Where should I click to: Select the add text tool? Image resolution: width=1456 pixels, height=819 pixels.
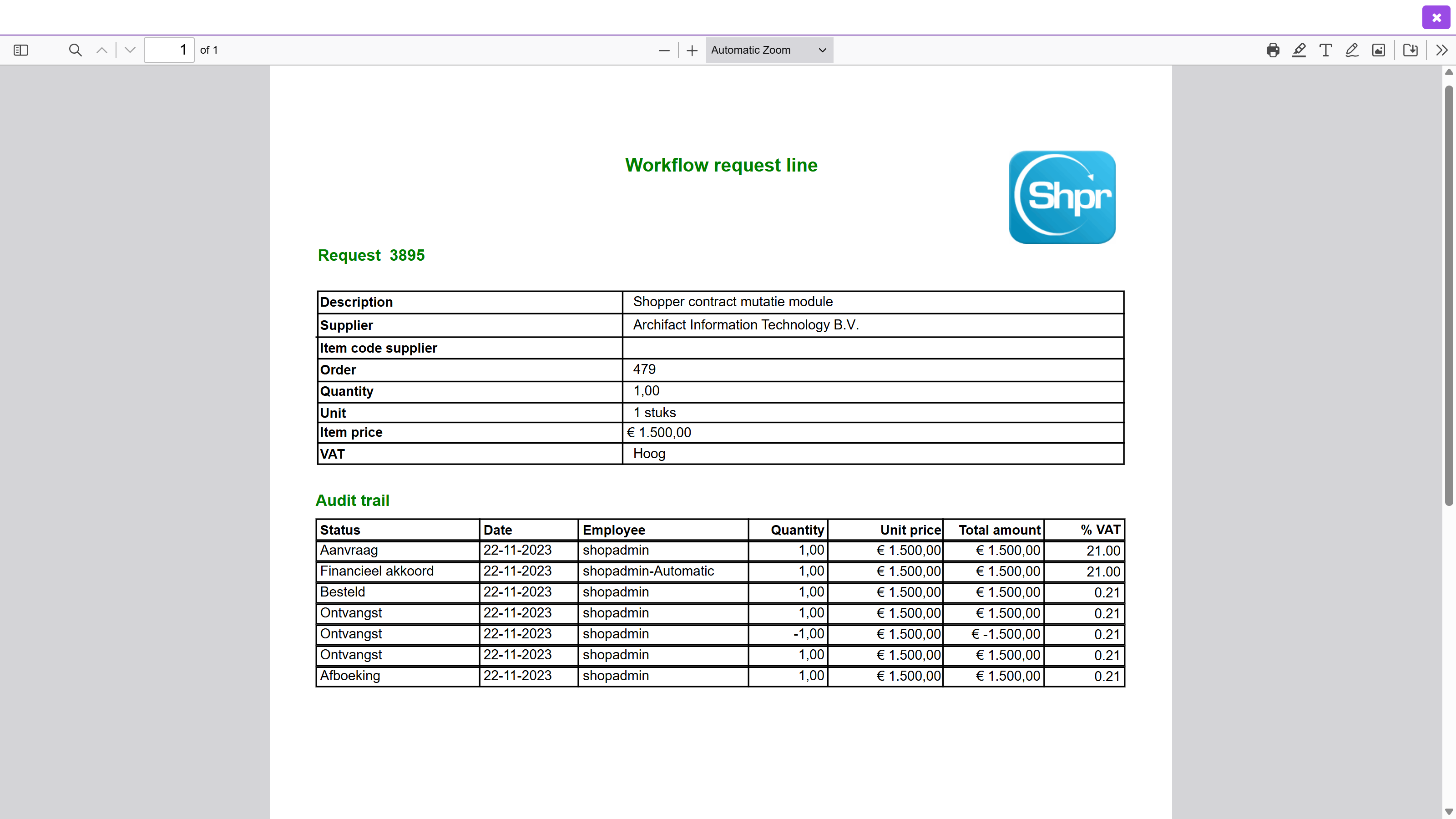1325,51
